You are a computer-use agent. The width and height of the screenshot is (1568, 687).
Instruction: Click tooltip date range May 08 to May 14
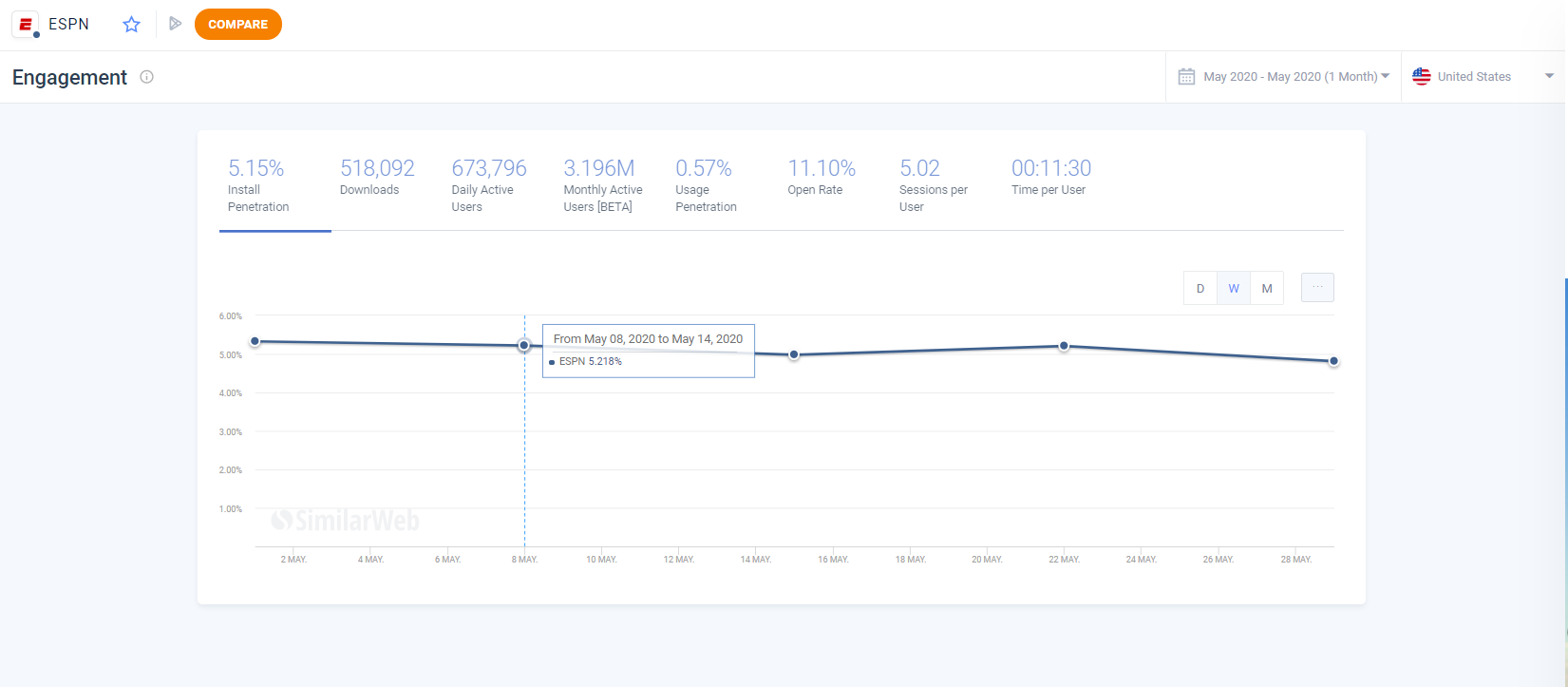[649, 338]
